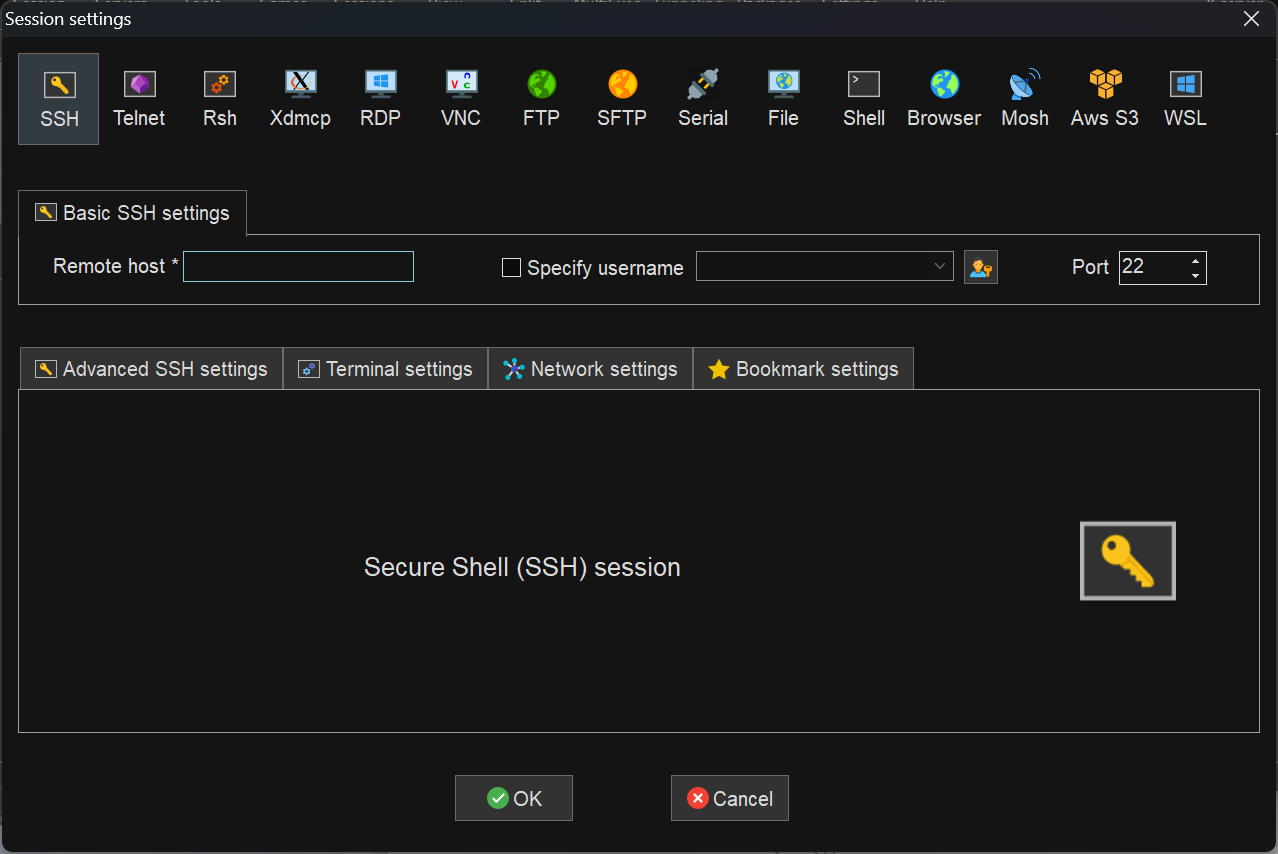Select the Shell session type
Viewport: 1278px width, 854px height.
(x=864, y=99)
